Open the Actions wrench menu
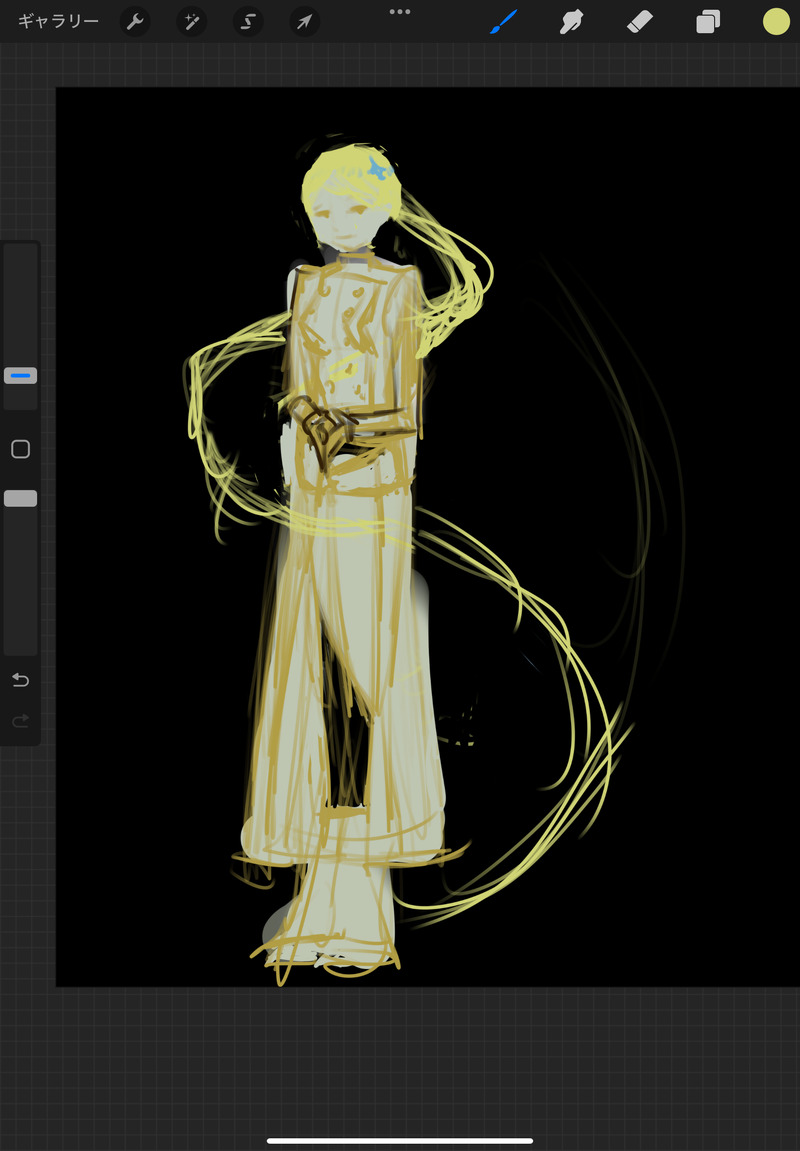The height and width of the screenshot is (1151, 800). point(134,22)
